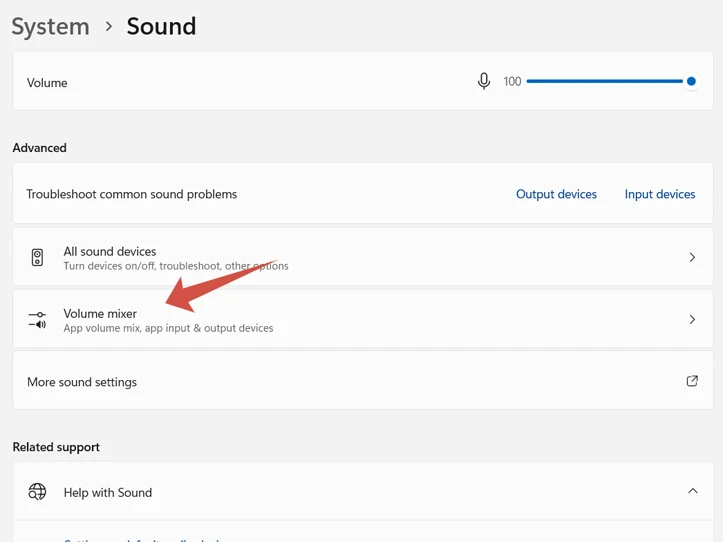Viewport: 723px width, 542px height.
Task: Click the Volume mixer title text
Action: 100,313
